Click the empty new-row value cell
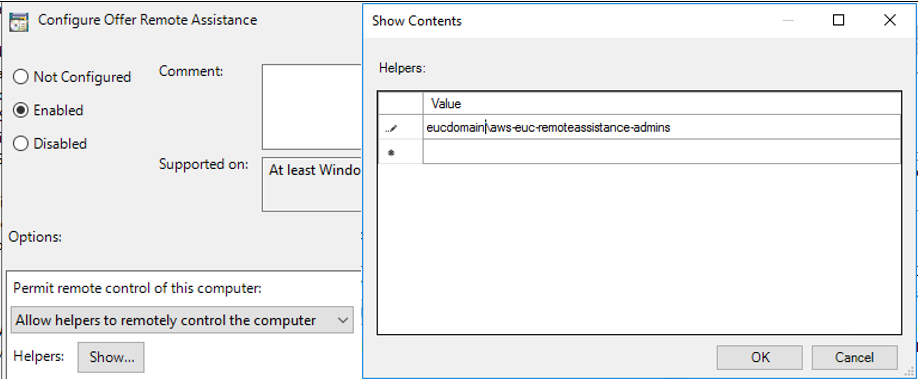Screen dimensions: 918x379 662,152
